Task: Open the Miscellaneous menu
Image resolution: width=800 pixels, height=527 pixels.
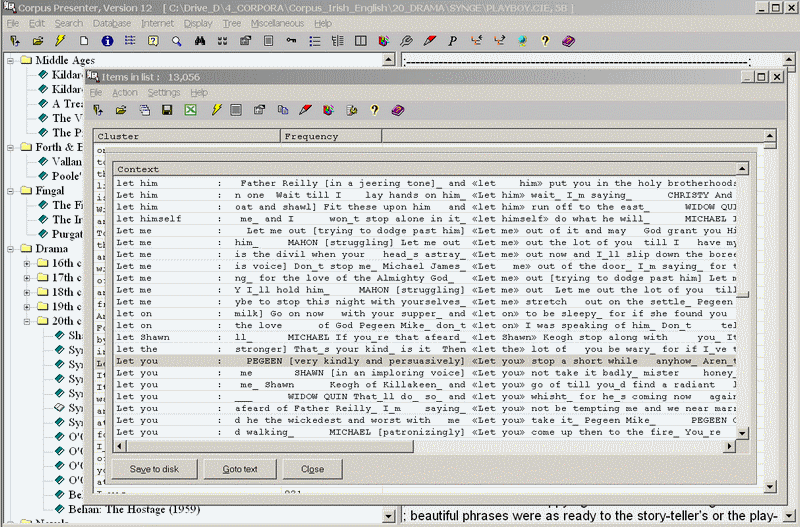Action: click(x=278, y=22)
